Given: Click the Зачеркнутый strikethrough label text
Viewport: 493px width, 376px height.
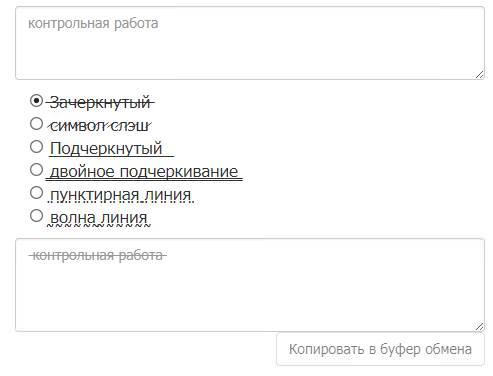Looking at the screenshot, I should tap(100, 102).
